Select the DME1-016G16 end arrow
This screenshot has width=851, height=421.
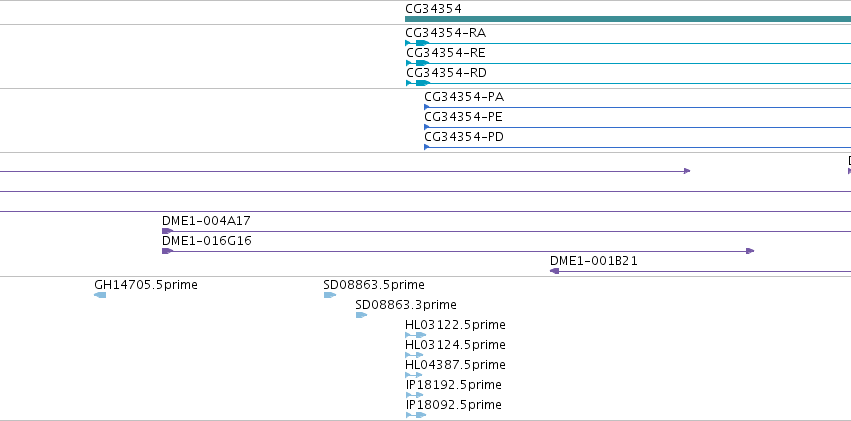click(750, 251)
